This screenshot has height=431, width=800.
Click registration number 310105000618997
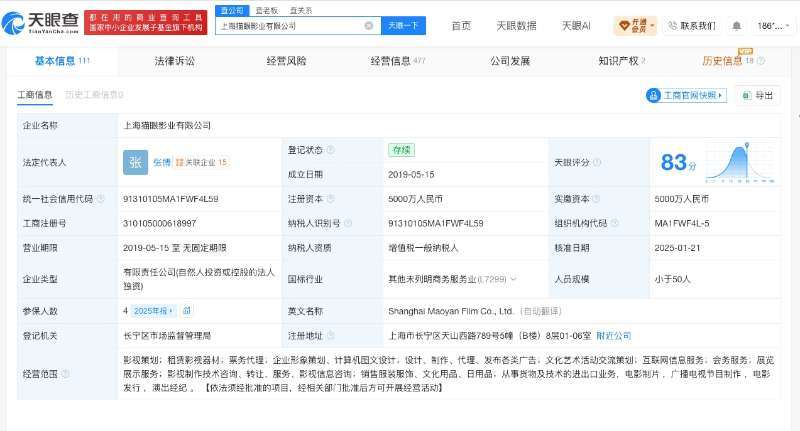coord(160,223)
